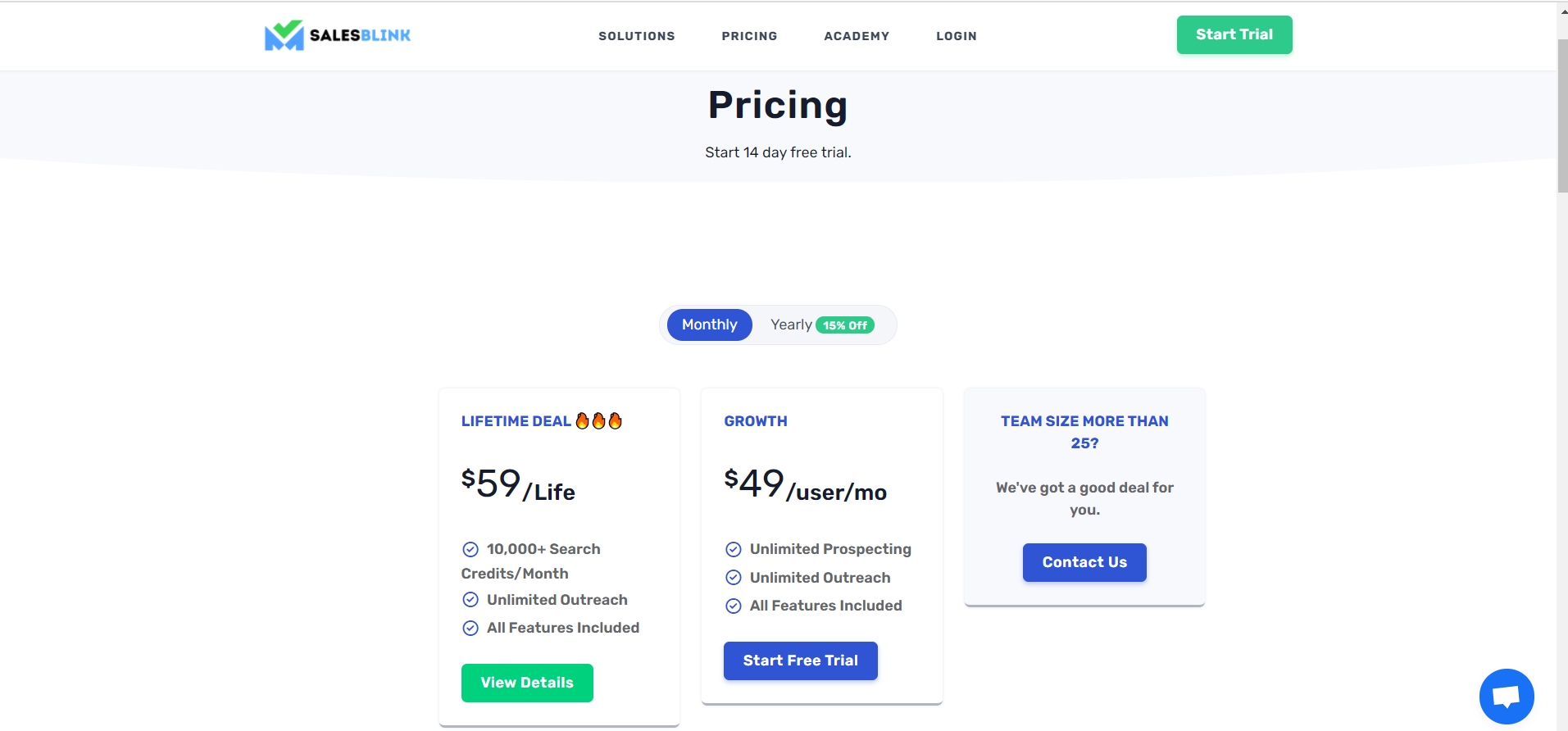Screen dimensions: 1568x731
Task: Click the fire emojis beside Lifetime Deal
Action: click(599, 421)
